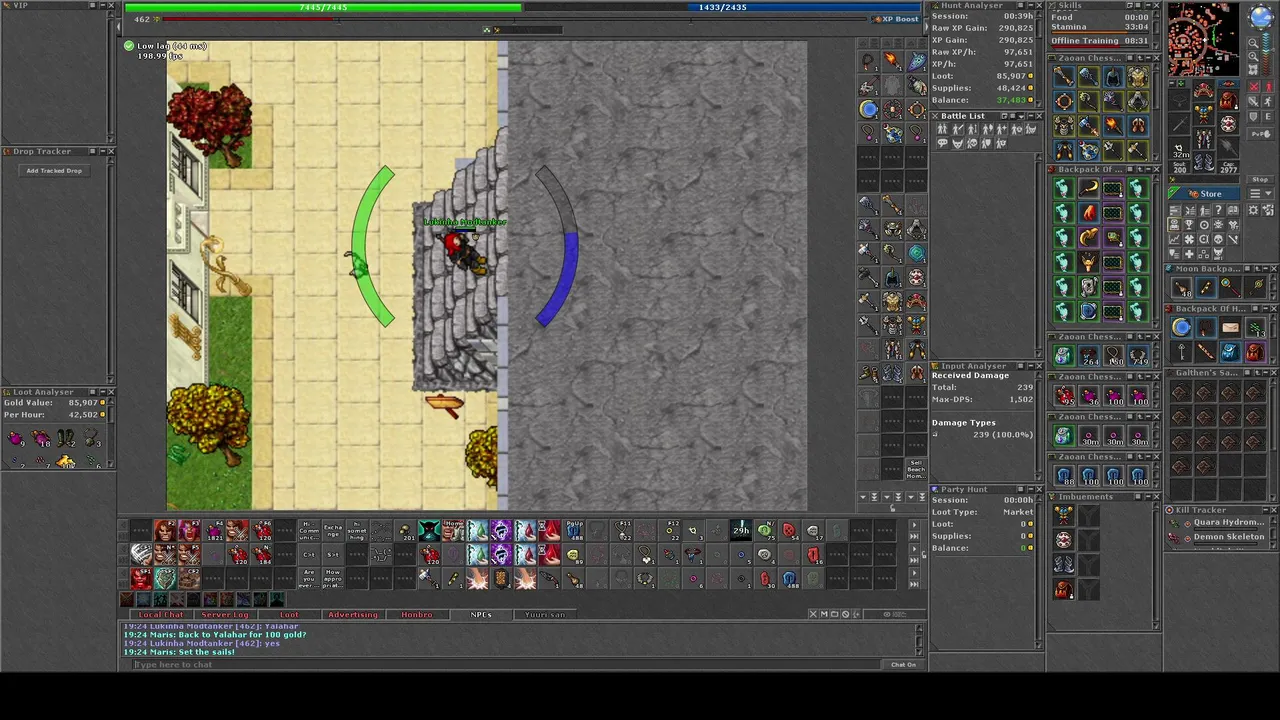Click the Stop button under minimap
This screenshot has width=1280, height=720.
click(x=1260, y=180)
